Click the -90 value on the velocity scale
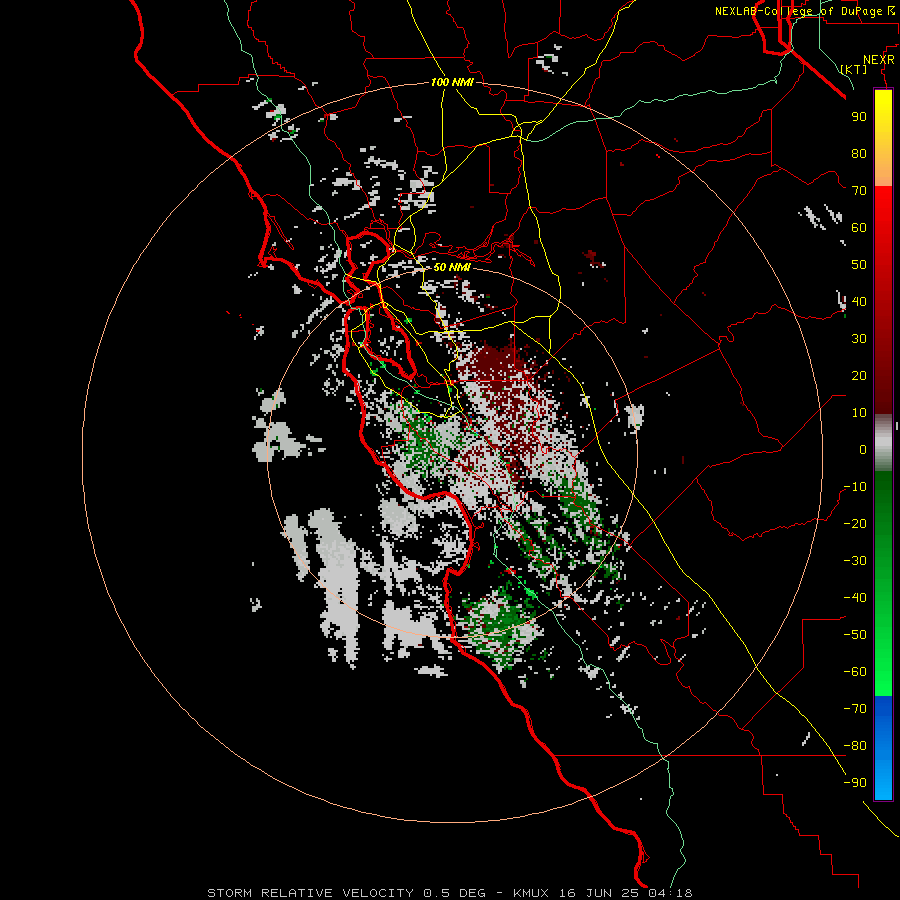This screenshot has height=900, width=900. click(x=855, y=783)
